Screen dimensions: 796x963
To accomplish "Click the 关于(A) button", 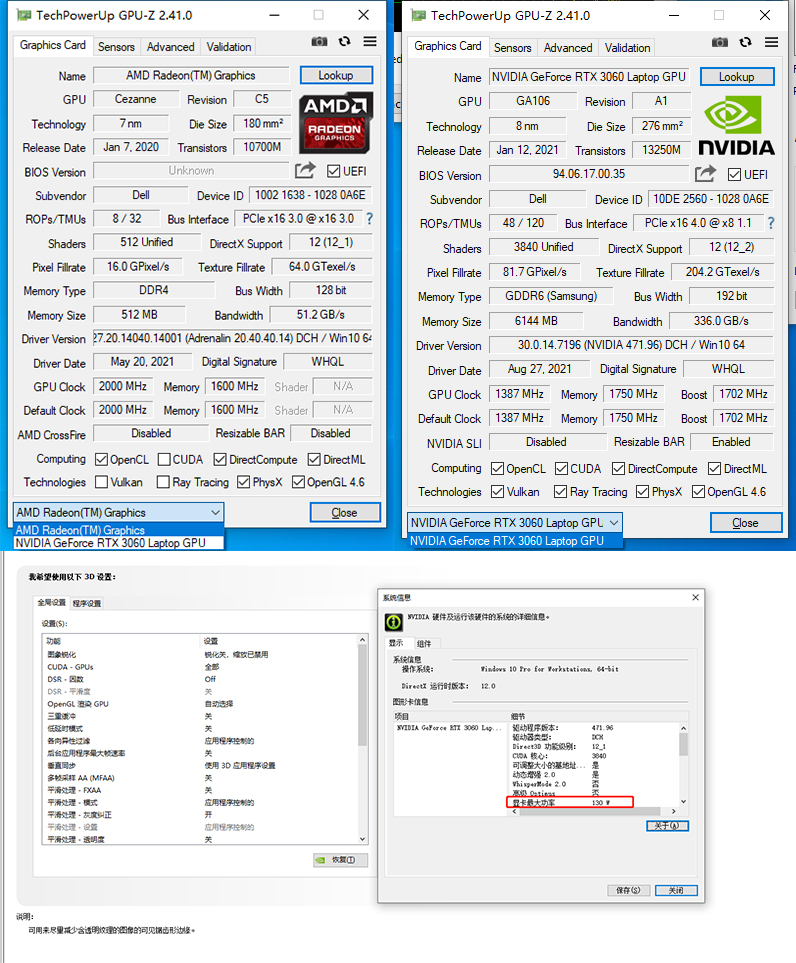I will (x=667, y=826).
